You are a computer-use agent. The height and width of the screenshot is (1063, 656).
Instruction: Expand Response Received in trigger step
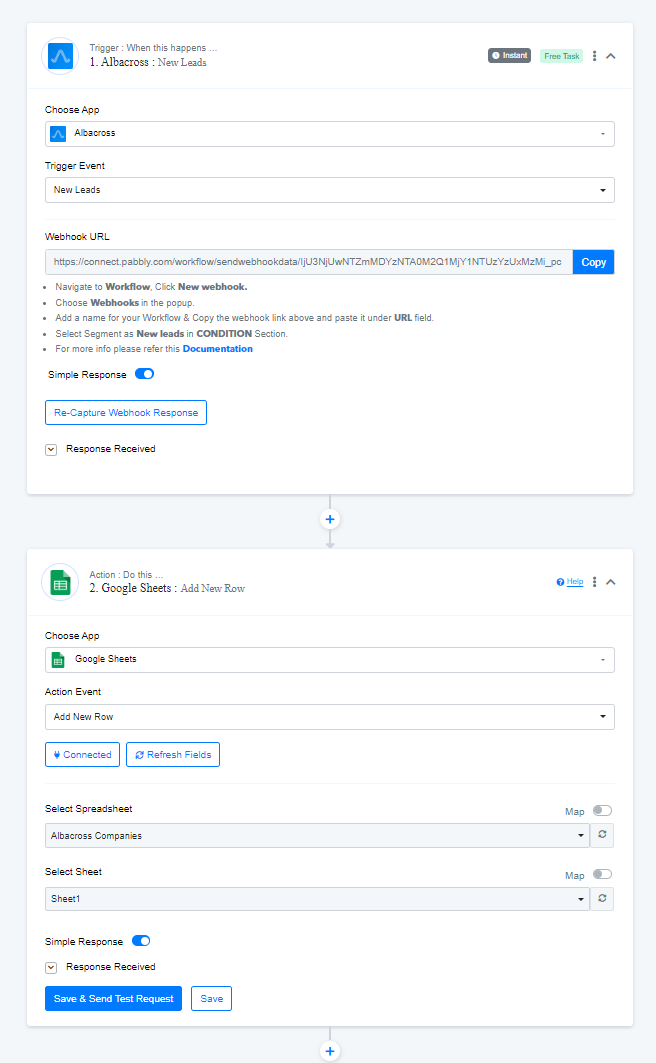[x=51, y=449]
